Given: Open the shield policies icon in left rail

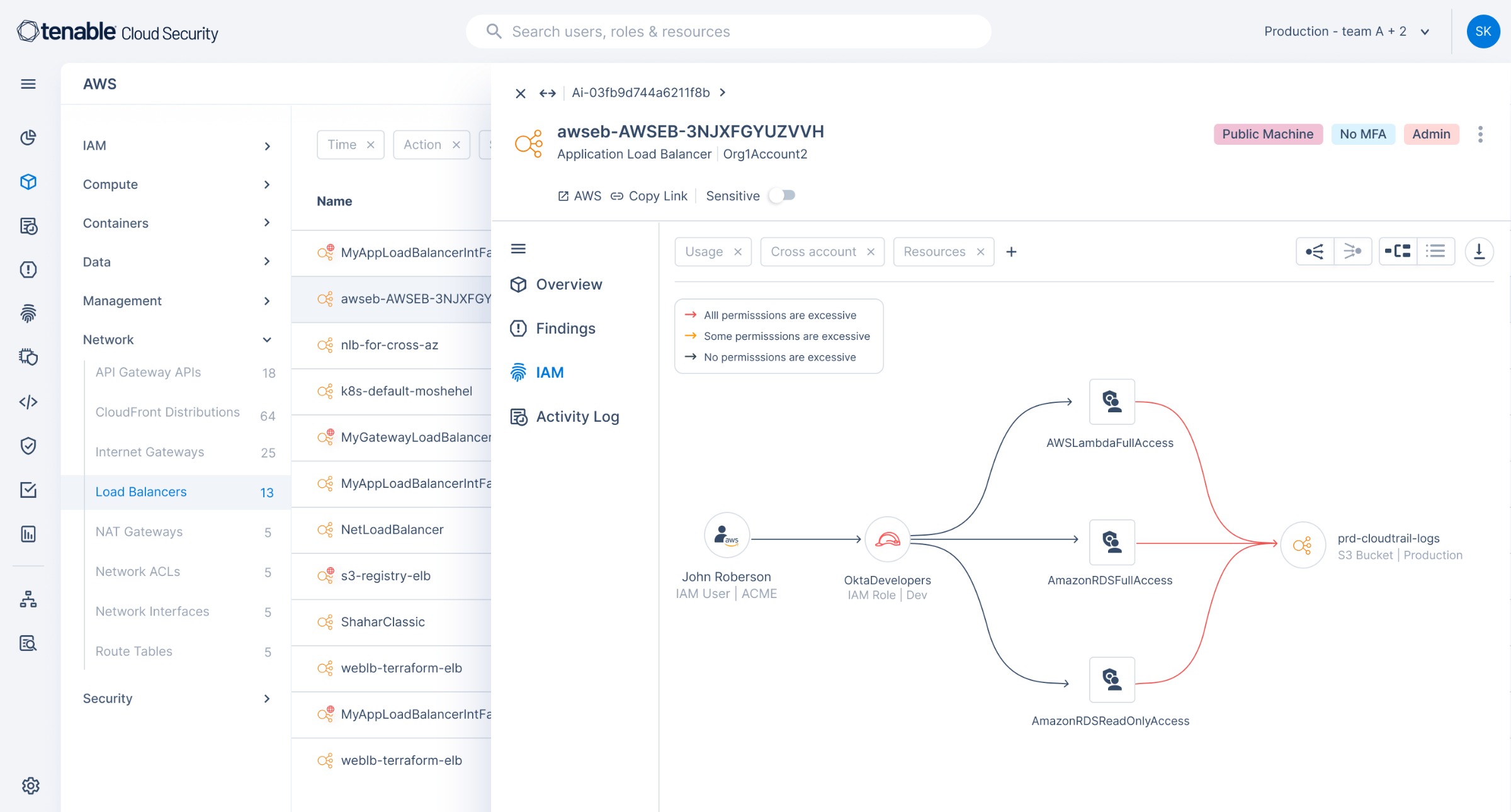Looking at the screenshot, I should [28, 446].
